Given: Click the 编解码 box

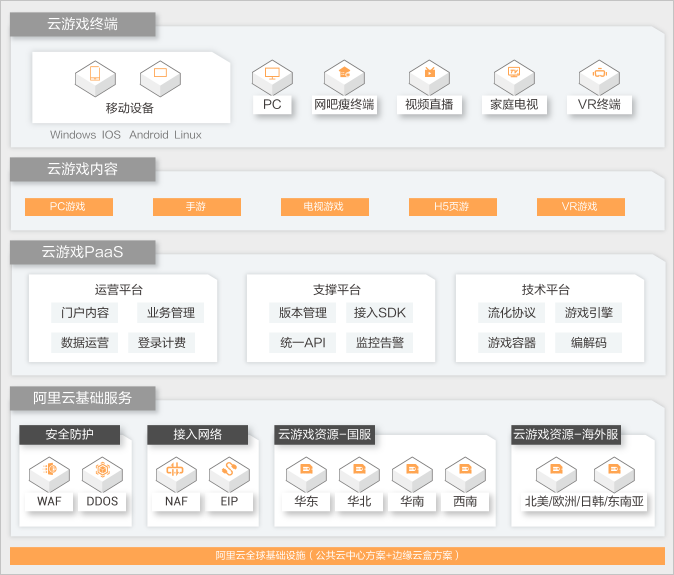Looking at the screenshot, I should [x=588, y=343].
